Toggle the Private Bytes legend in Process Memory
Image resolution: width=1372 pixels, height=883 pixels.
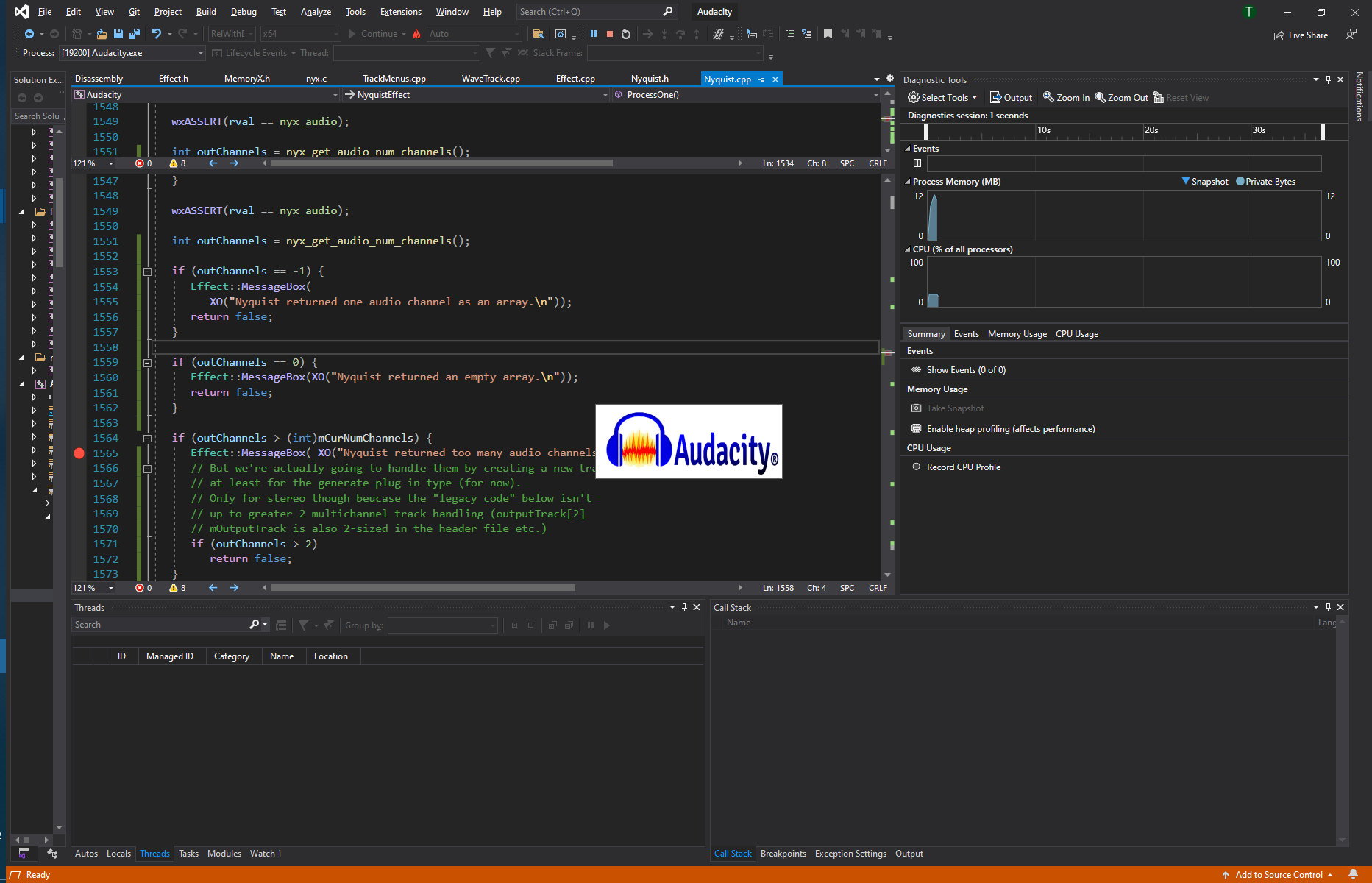(1265, 181)
